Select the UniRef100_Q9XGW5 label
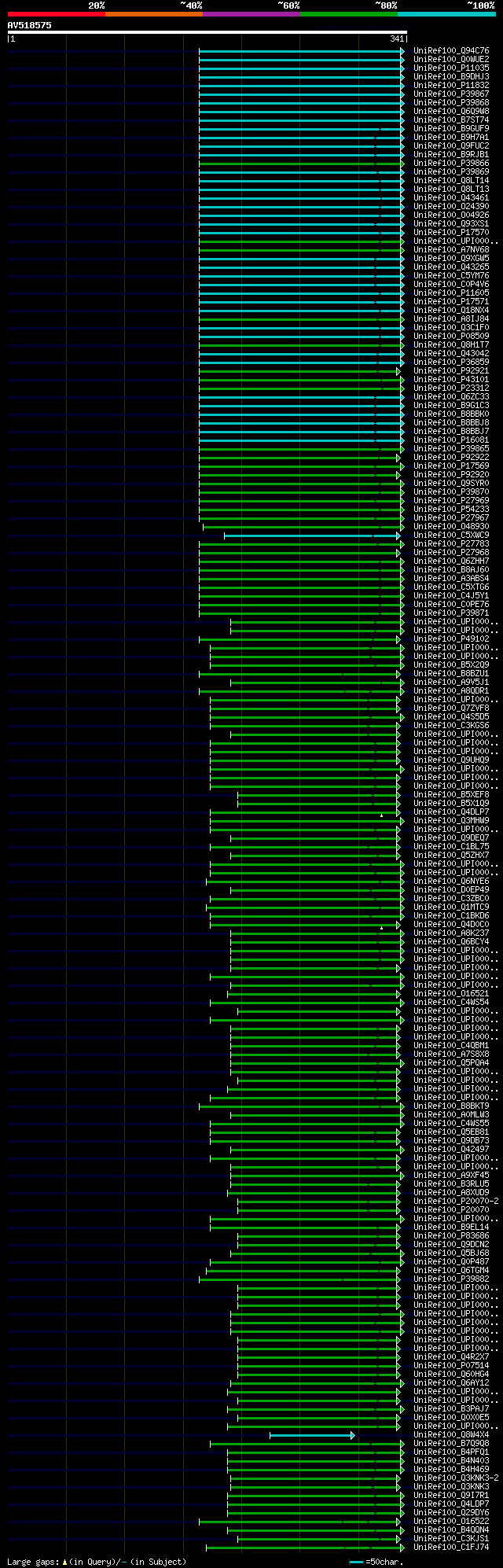This screenshot has height=1568, width=503. 451,259
